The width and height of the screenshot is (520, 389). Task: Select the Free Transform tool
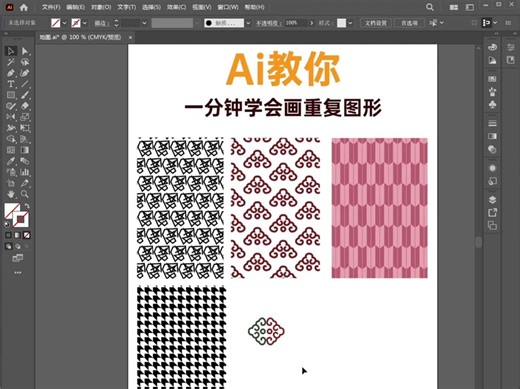[25, 128]
